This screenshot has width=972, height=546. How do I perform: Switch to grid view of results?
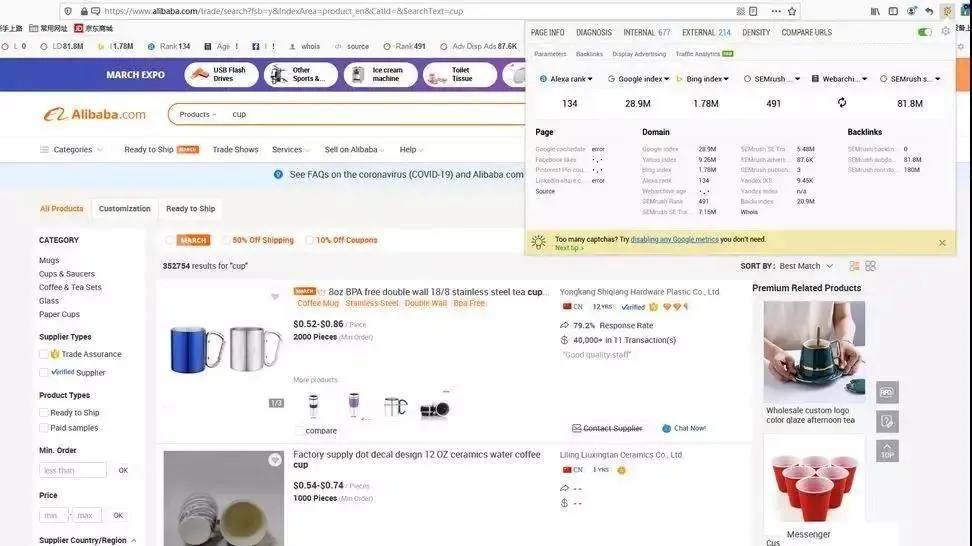tap(870, 266)
